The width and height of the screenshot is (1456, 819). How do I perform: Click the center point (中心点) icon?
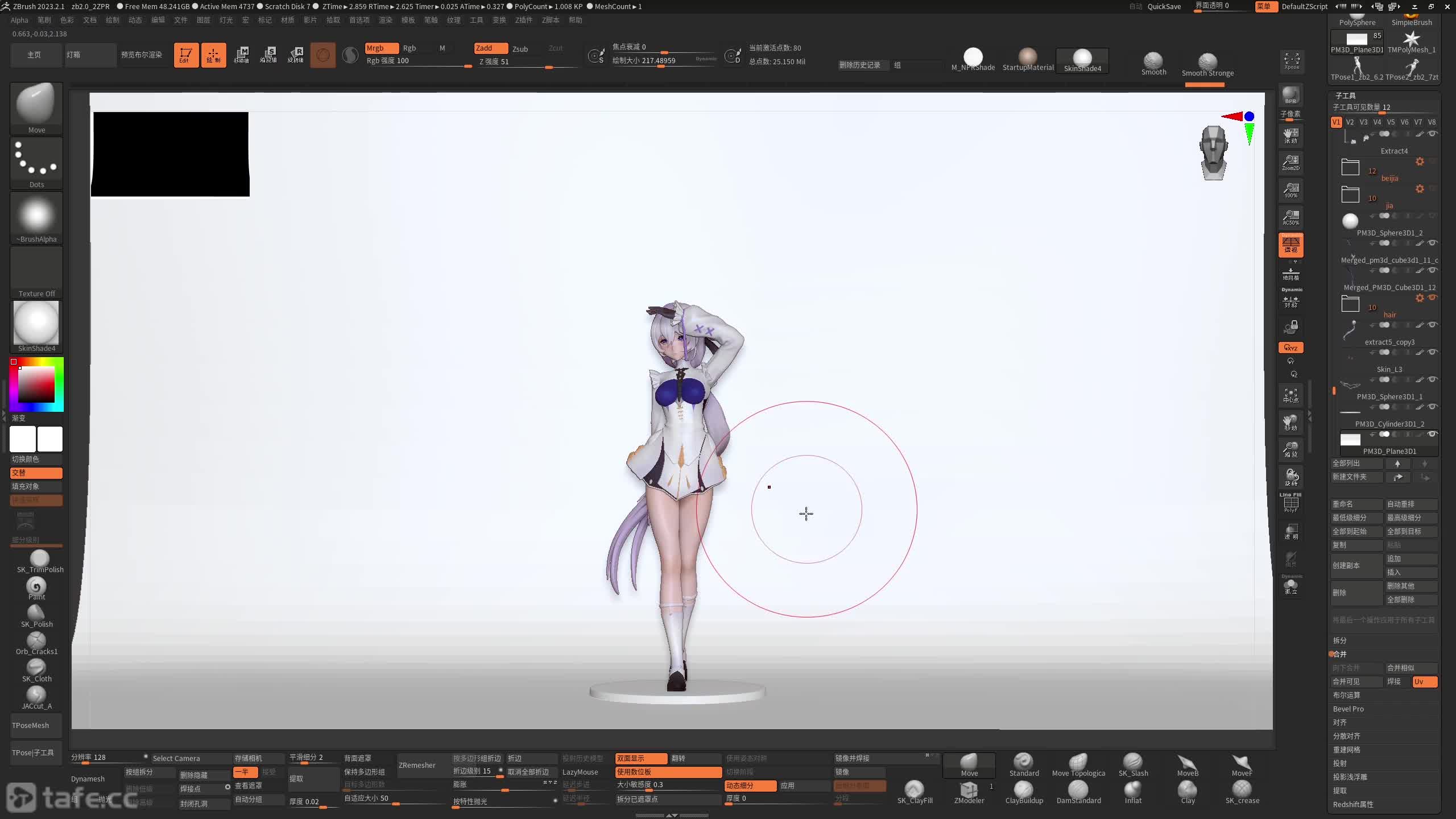[x=1291, y=395]
